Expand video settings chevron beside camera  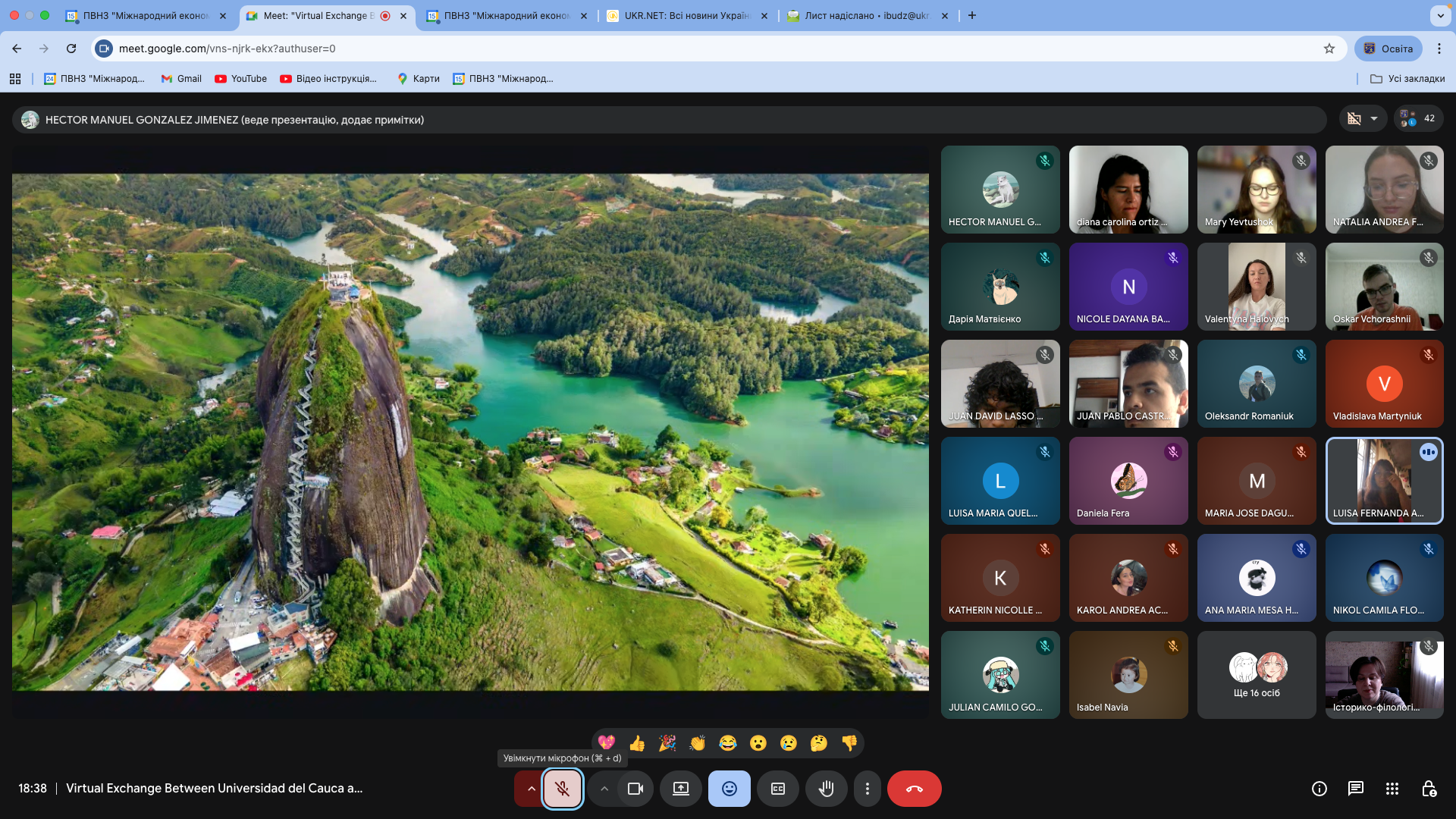pos(604,789)
